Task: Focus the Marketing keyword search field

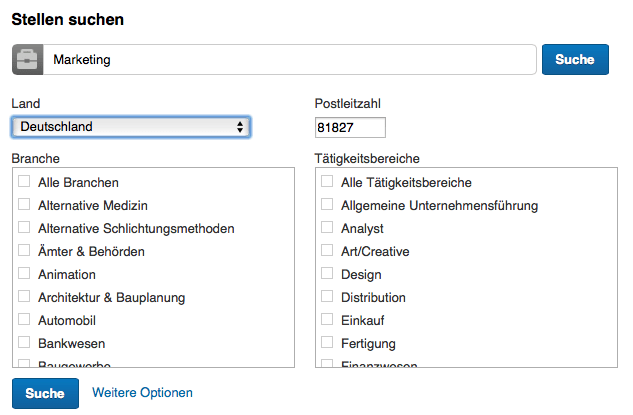Action: (289, 60)
